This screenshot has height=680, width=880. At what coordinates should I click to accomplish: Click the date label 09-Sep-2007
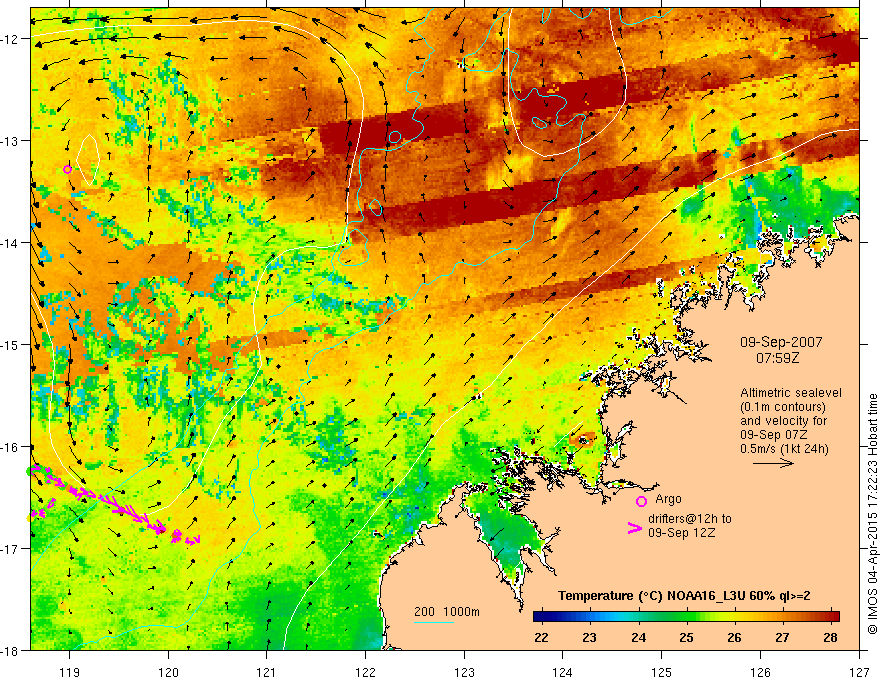click(x=781, y=342)
